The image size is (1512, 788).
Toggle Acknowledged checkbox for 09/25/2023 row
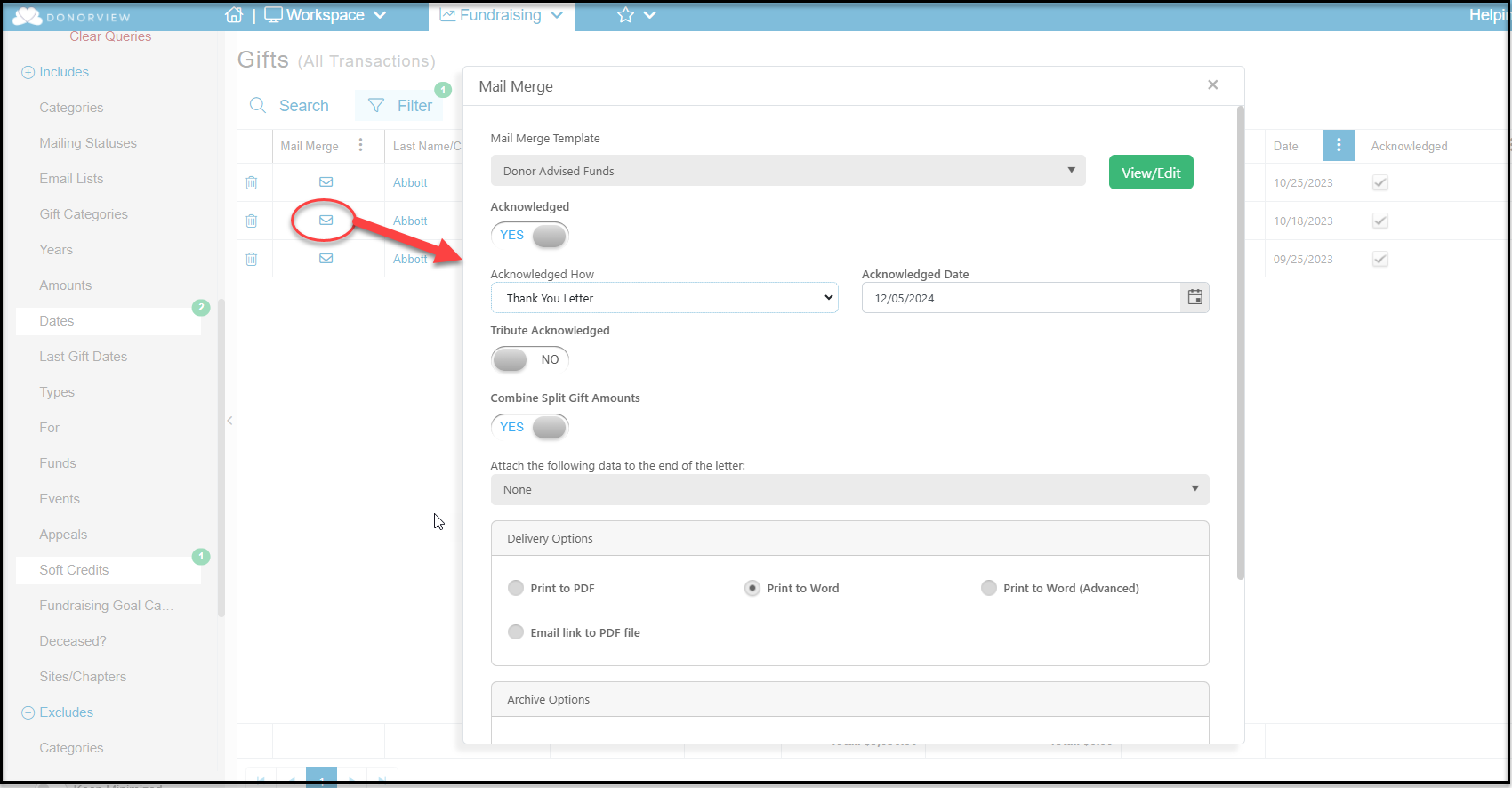(1380, 259)
